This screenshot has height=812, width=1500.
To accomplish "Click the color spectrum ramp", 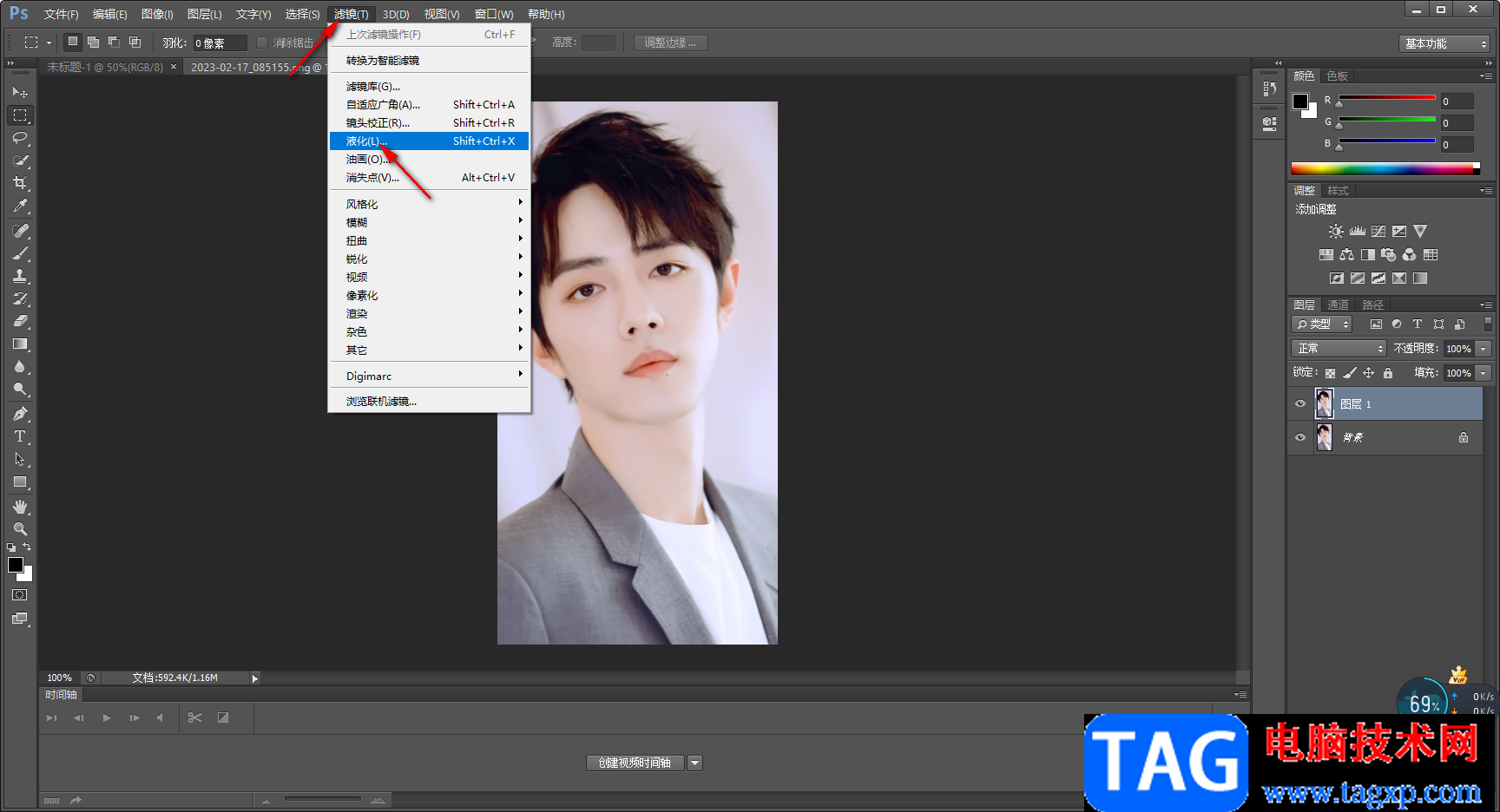I will [x=1385, y=168].
